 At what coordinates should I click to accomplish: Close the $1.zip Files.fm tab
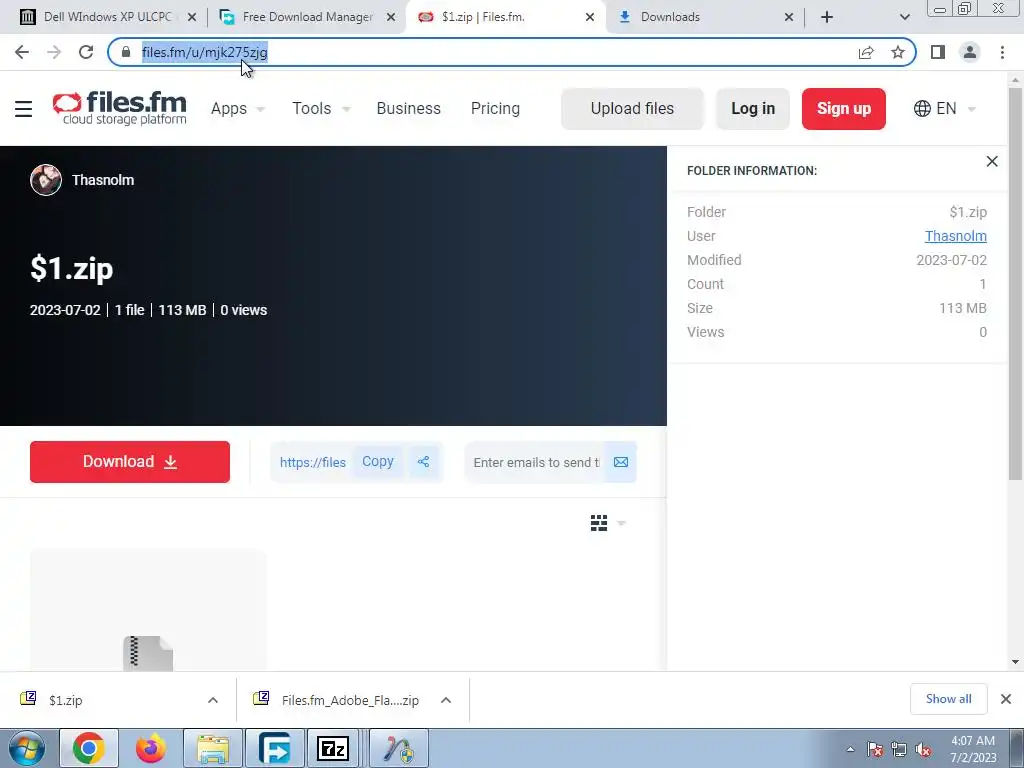[590, 17]
